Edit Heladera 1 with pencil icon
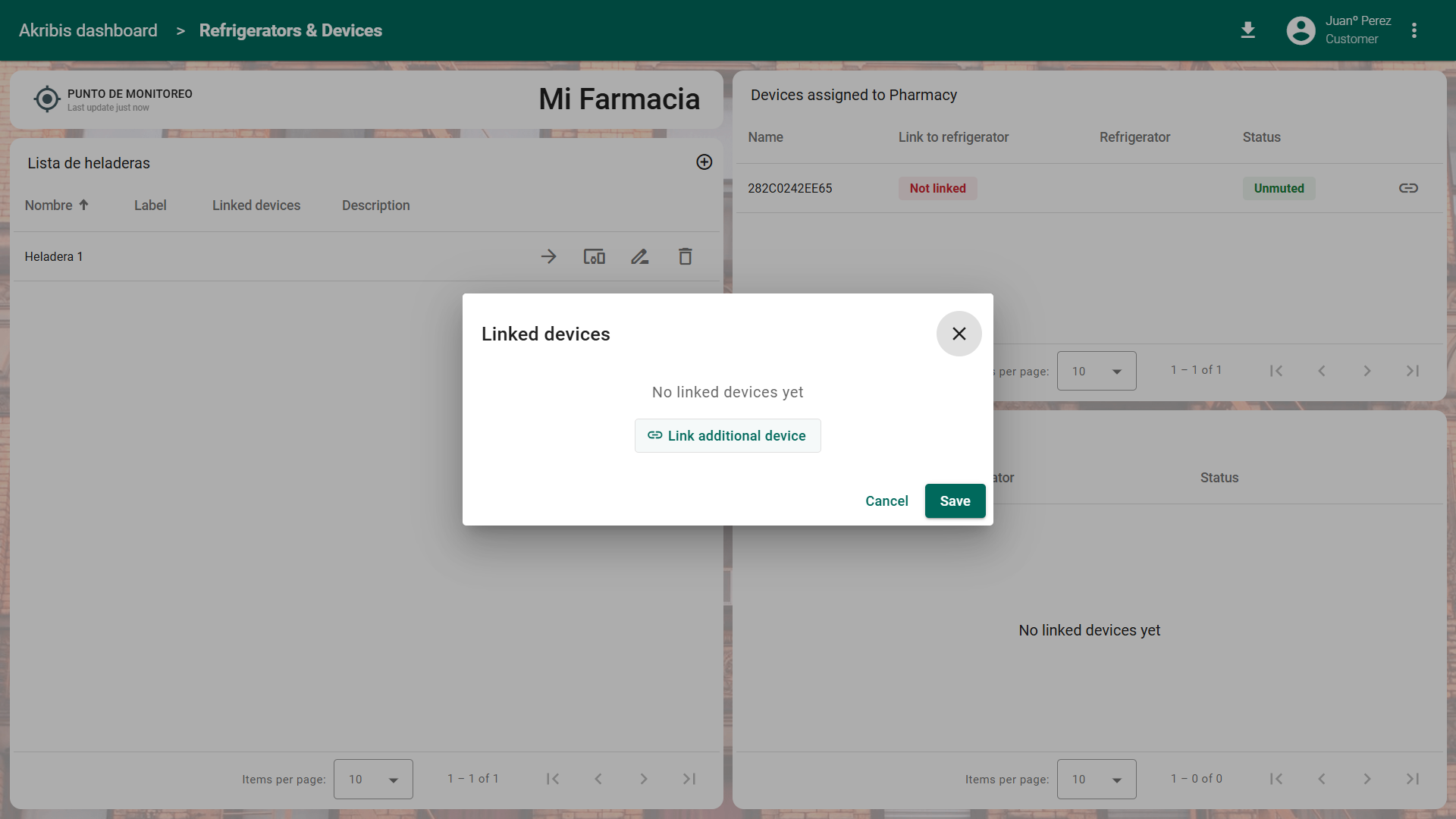 639,256
